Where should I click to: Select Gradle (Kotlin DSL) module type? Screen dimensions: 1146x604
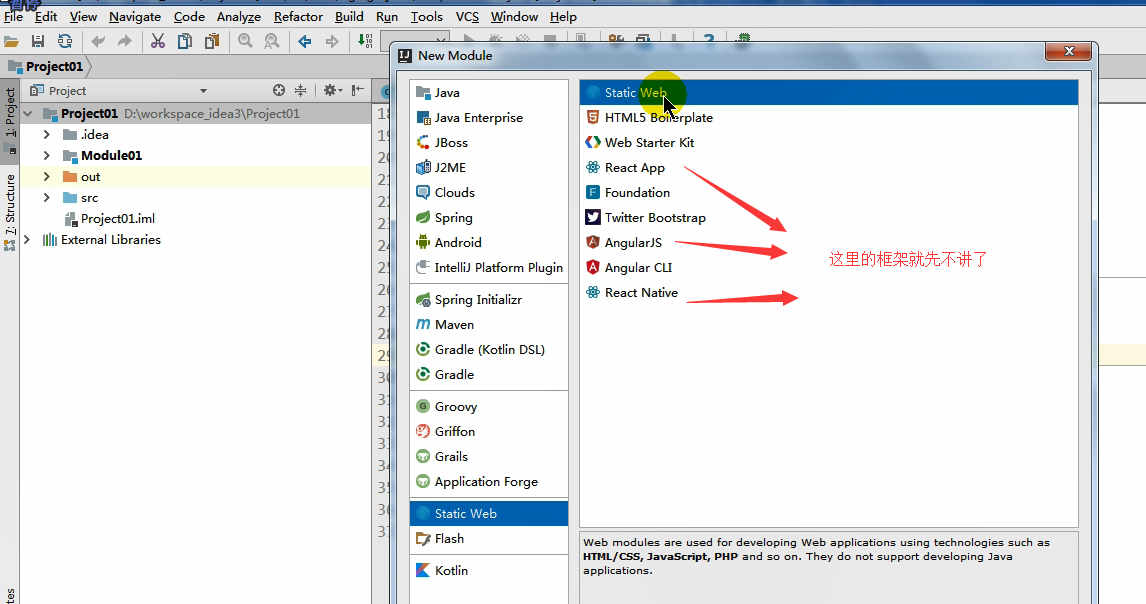pyautogui.click(x=489, y=350)
